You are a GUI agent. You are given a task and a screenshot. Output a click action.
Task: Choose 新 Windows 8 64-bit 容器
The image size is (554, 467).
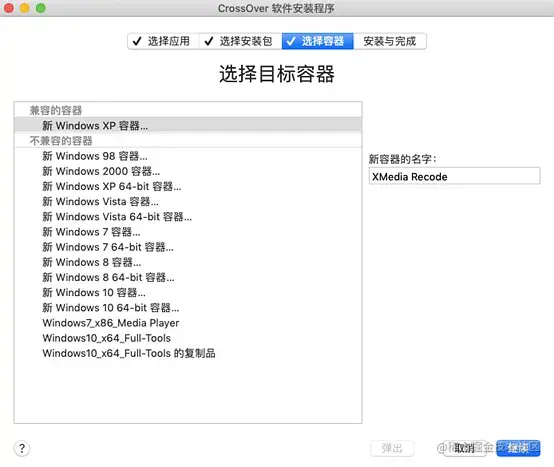(188, 277)
